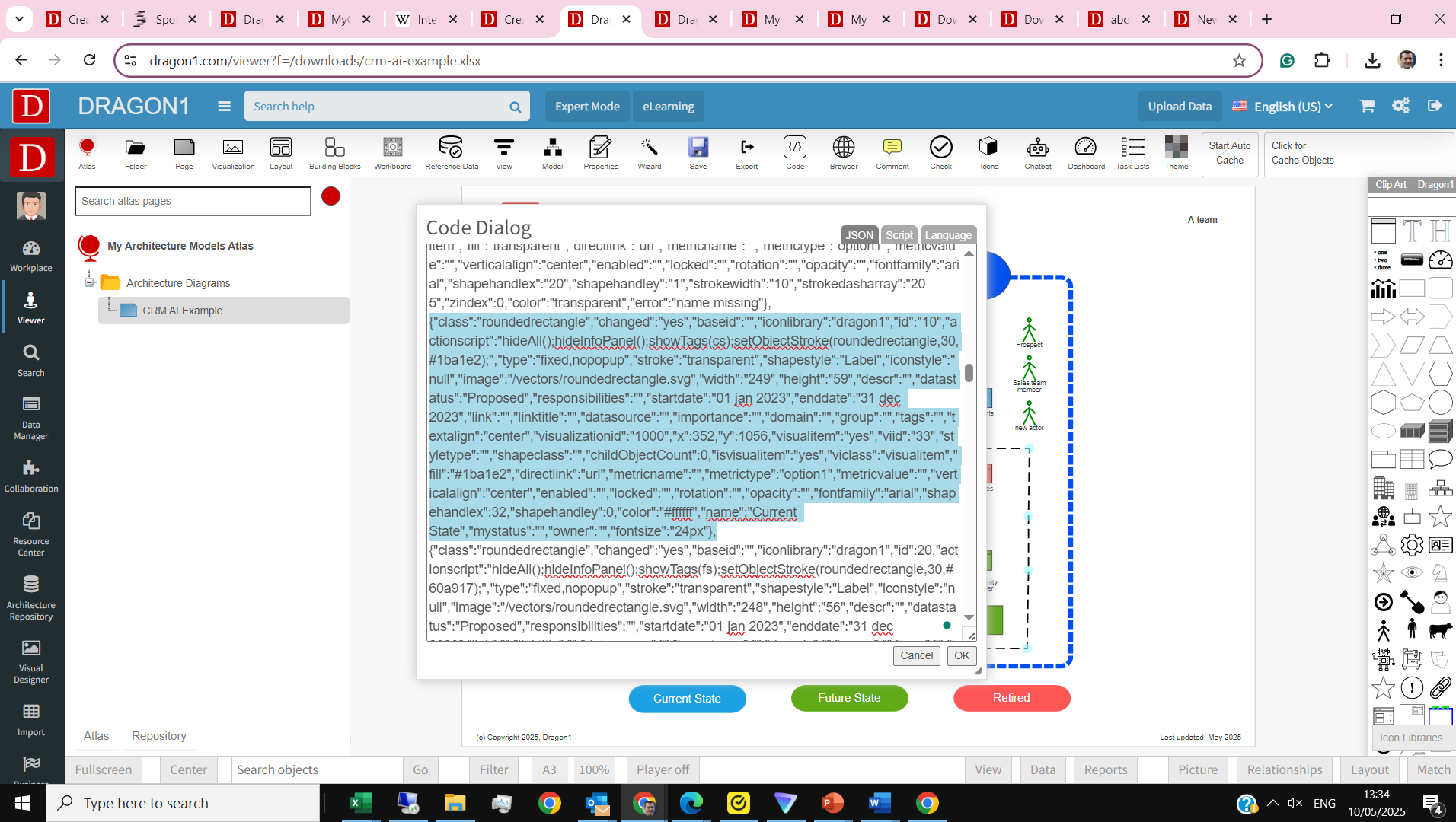The image size is (1456, 822).
Task: Click Cancel in Code Dialog
Action: pos(916,655)
